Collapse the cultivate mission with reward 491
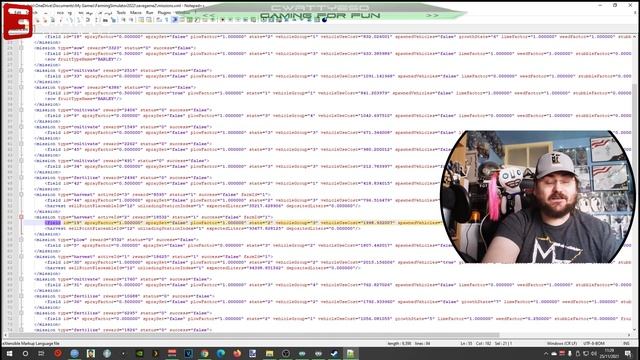640x360 pixels. pos(21,161)
